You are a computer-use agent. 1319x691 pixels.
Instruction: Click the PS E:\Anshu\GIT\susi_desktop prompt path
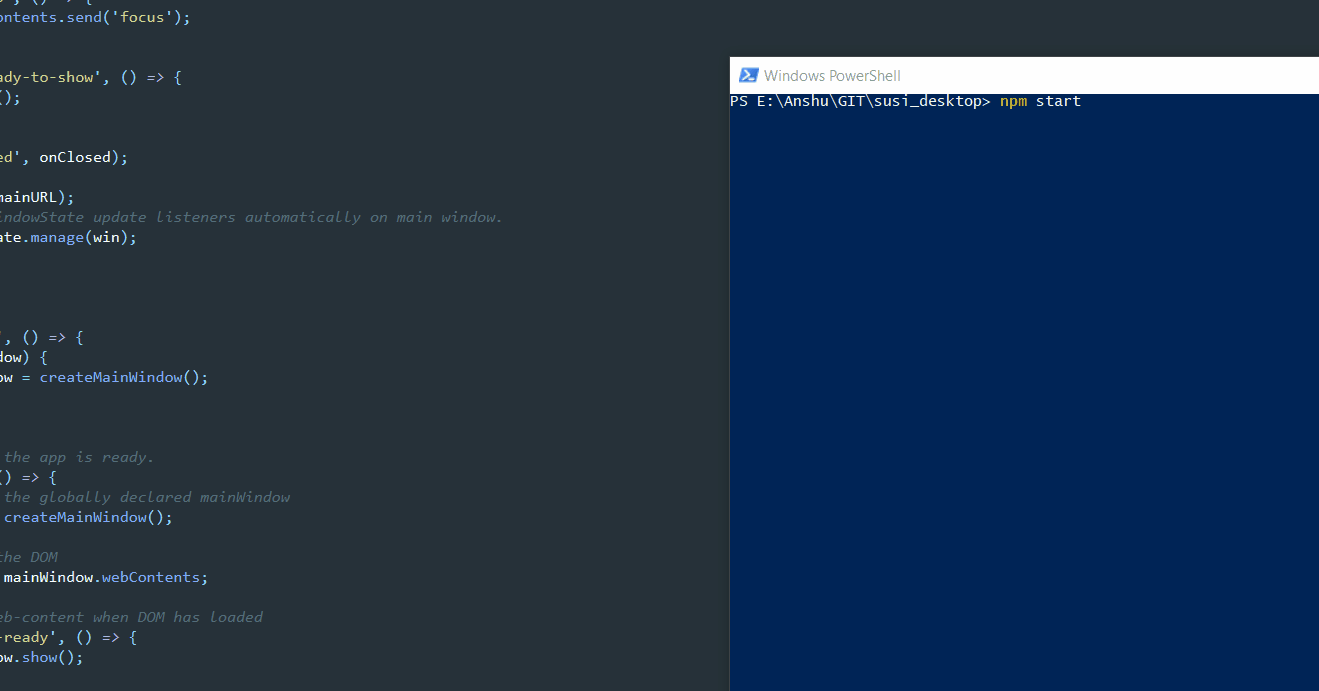(x=859, y=101)
